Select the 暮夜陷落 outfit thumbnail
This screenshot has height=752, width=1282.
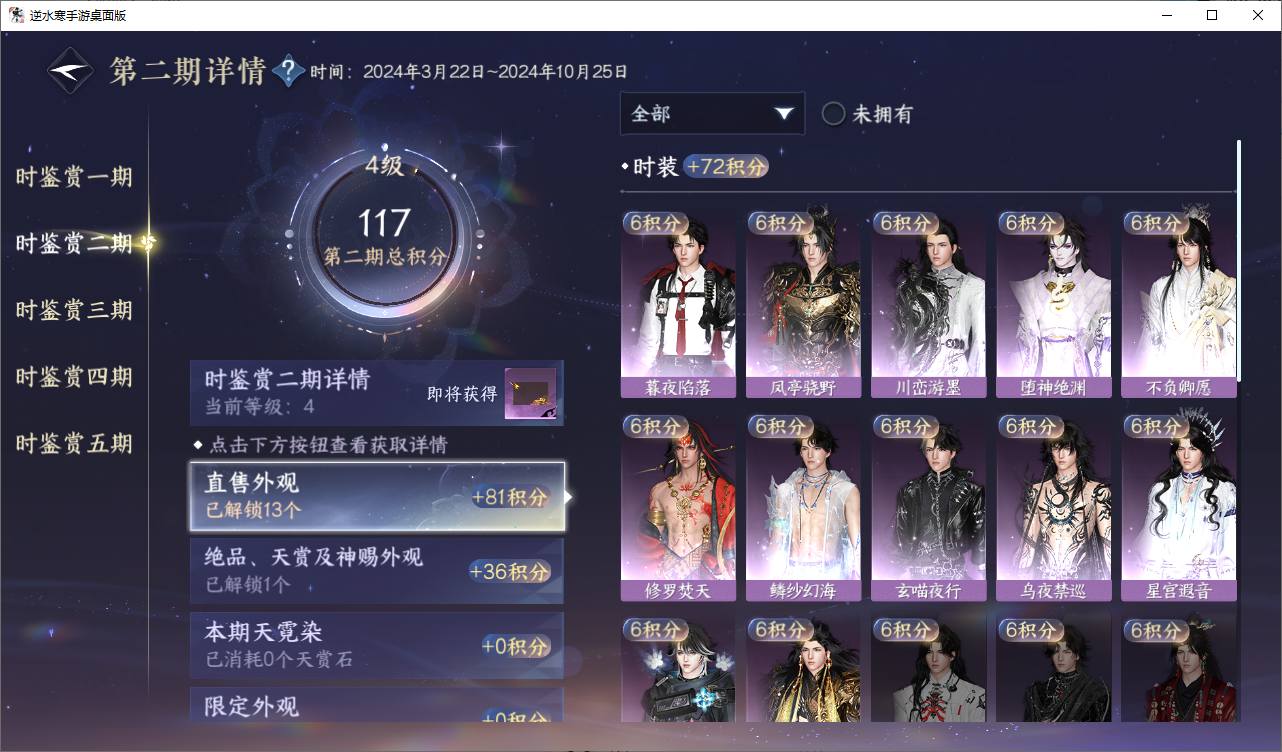[678, 304]
